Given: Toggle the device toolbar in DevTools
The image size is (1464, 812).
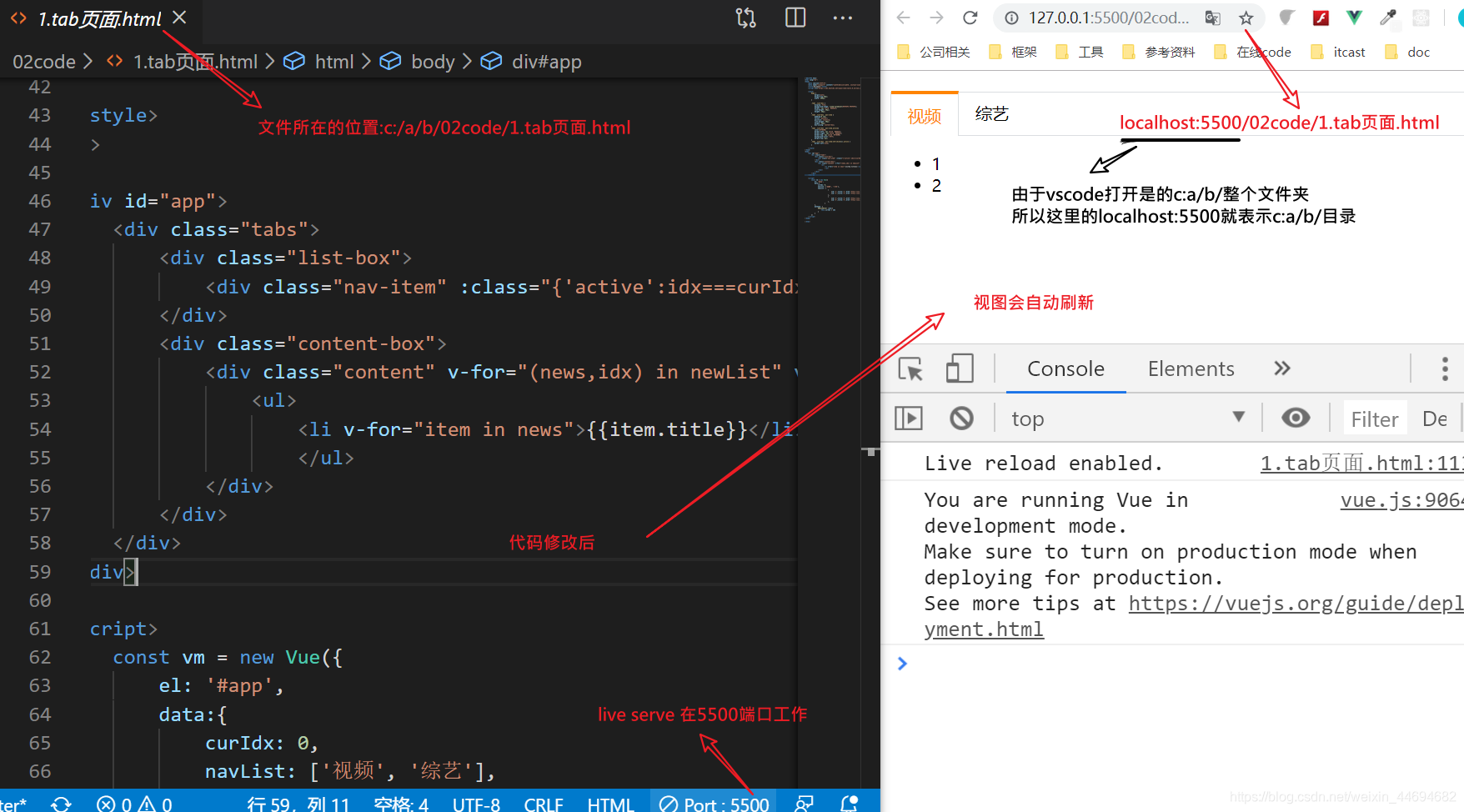Looking at the screenshot, I should 960,368.
